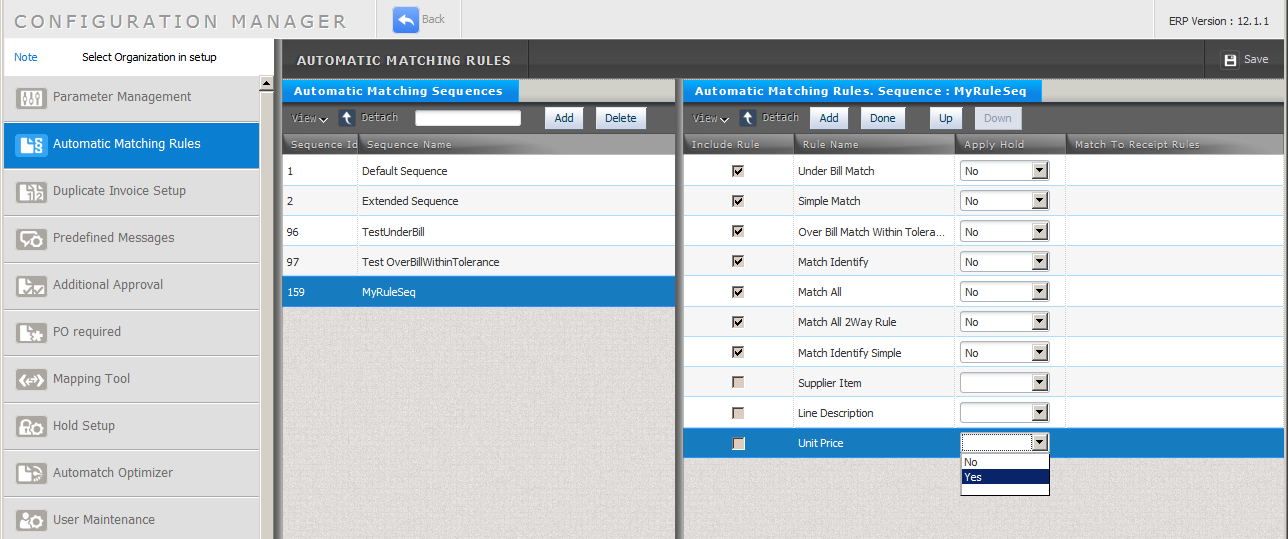The image size is (1288, 539).
Task: Uncheck Include Rule for Under Bill Match
Action: point(738,171)
